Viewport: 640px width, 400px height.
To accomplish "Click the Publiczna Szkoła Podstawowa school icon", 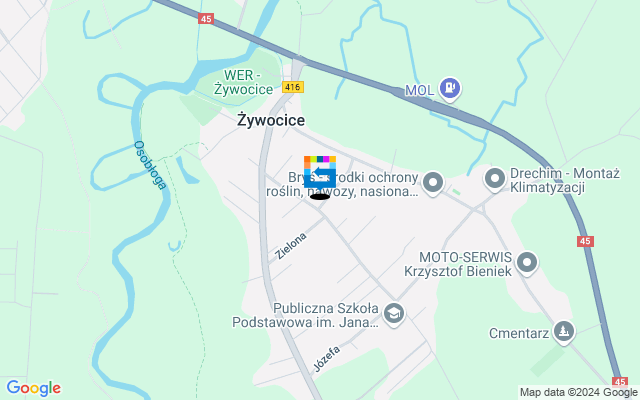I will pos(394,314).
